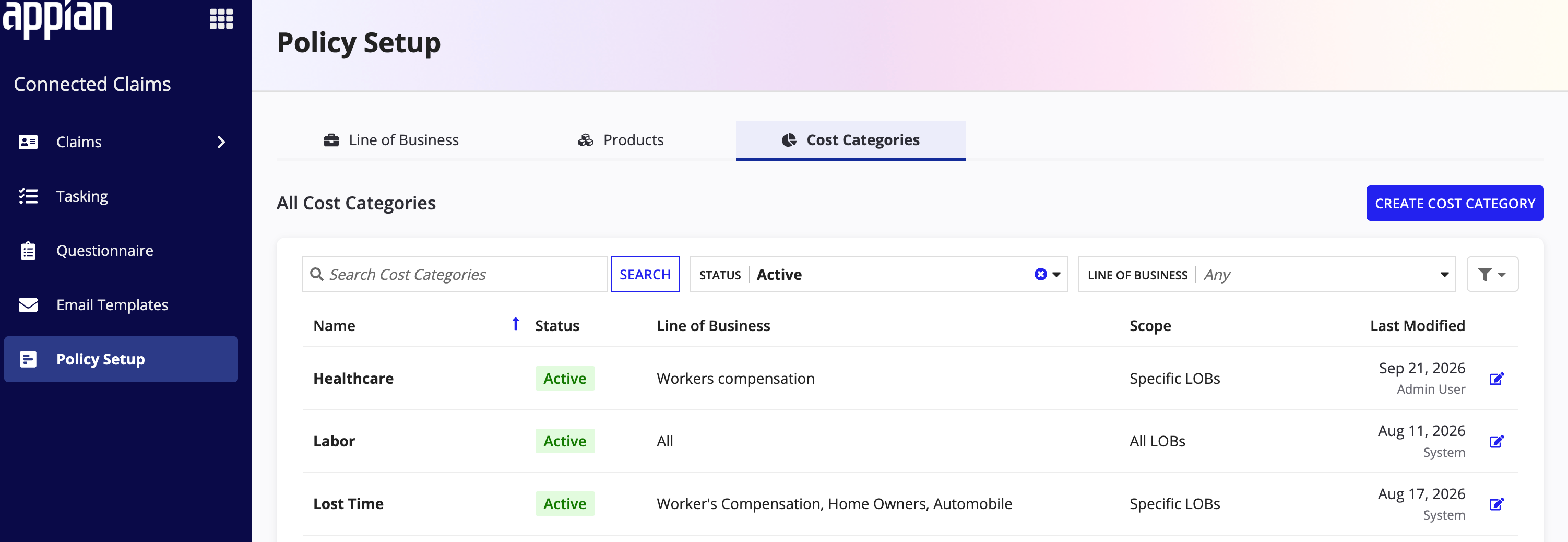The height and width of the screenshot is (542, 1568).
Task: Edit the Lost Time cost category
Action: (x=1496, y=504)
